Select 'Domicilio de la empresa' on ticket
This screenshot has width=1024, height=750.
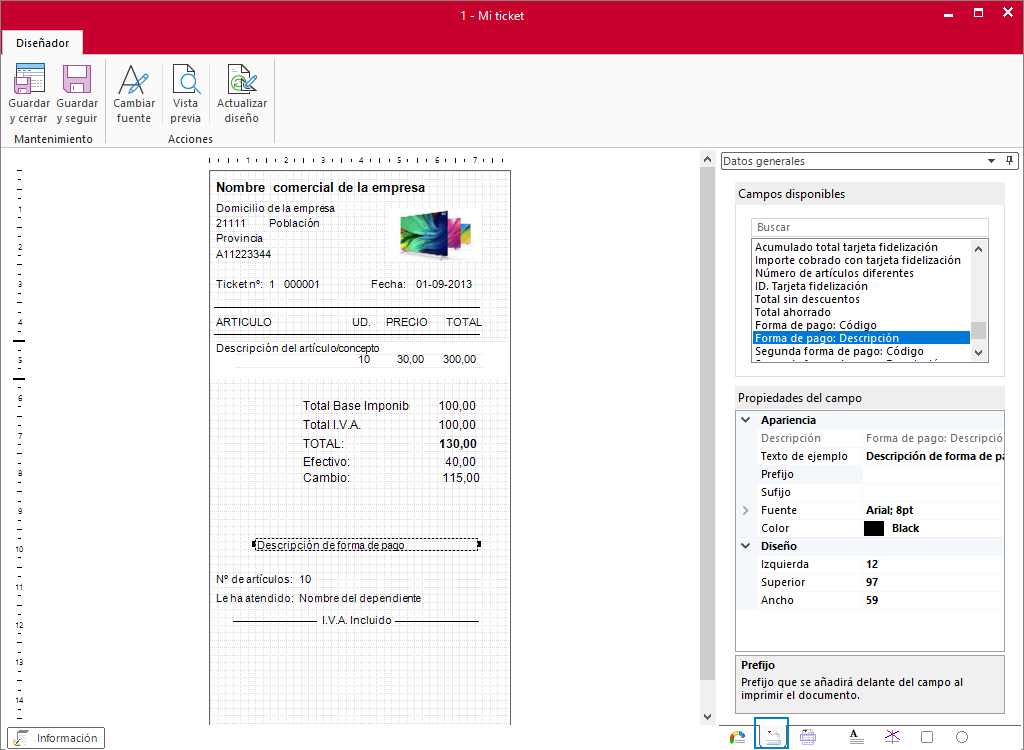tap(276, 208)
